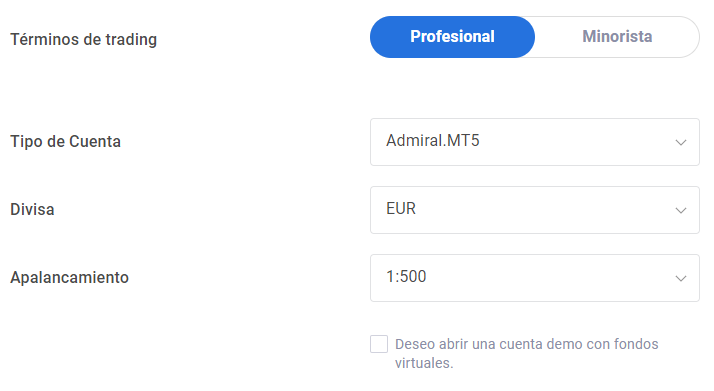This screenshot has height=391, width=714.
Task: Select the Profesional trading terms option
Action: 452,37
